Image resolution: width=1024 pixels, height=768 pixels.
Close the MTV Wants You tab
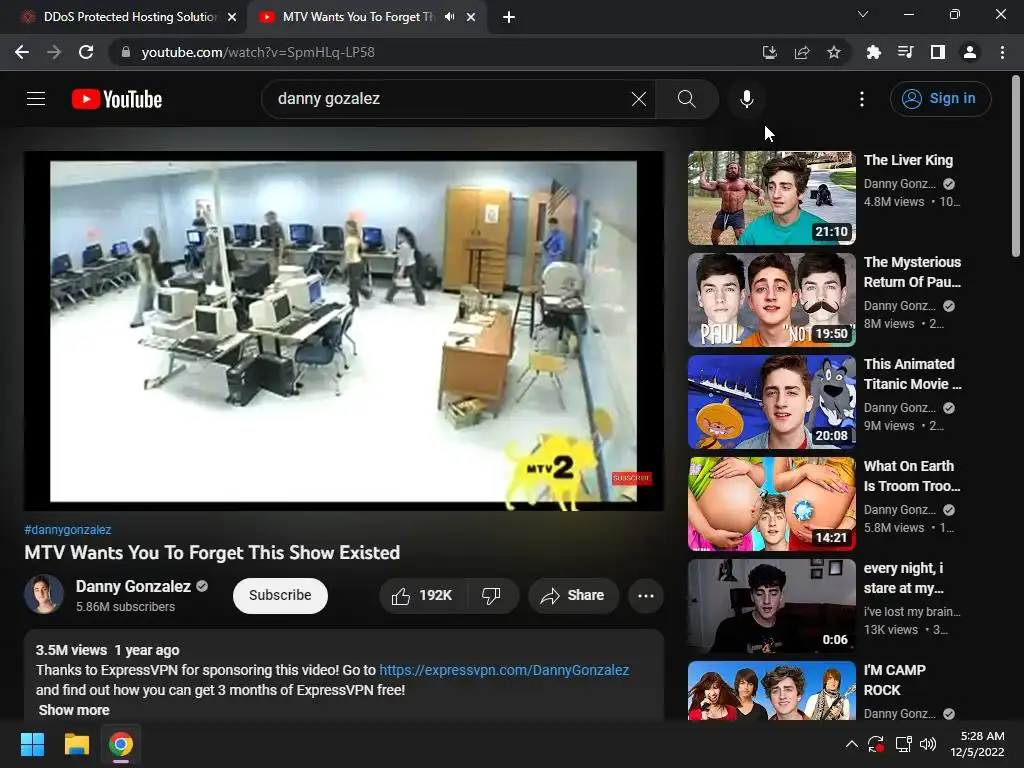pyautogui.click(x=471, y=17)
